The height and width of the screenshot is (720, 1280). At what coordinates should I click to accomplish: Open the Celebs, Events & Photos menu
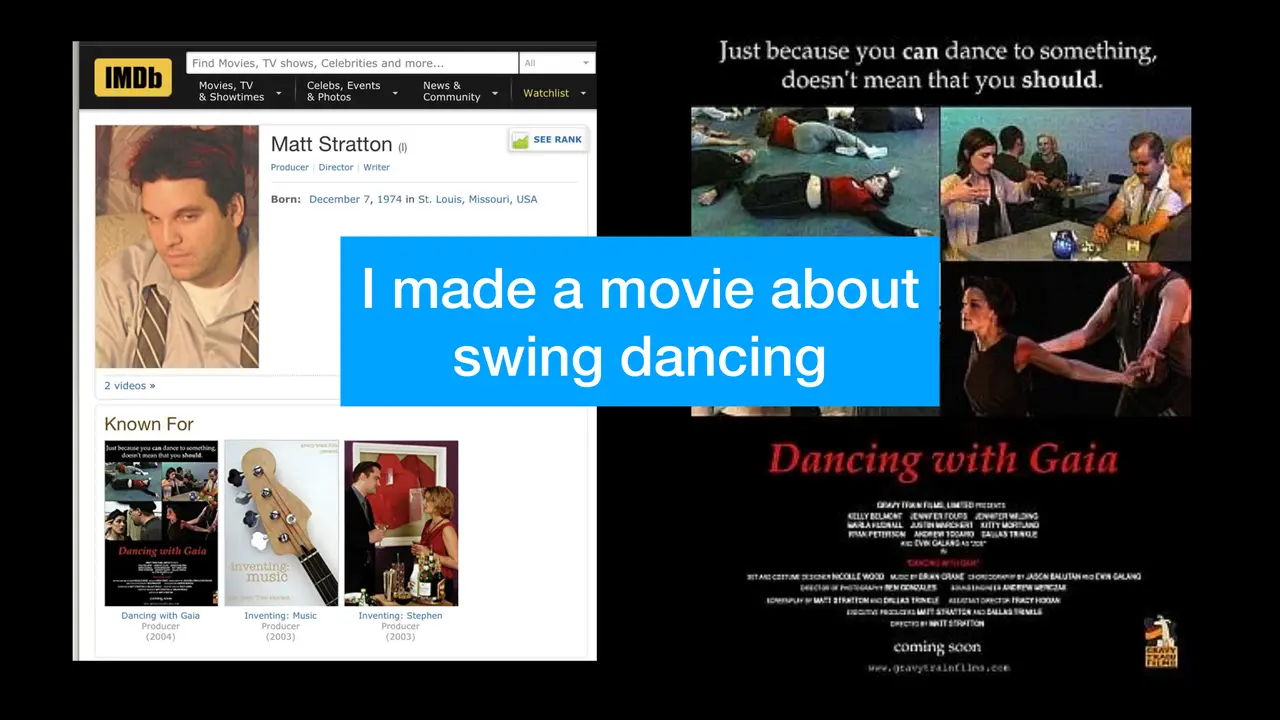click(x=352, y=92)
